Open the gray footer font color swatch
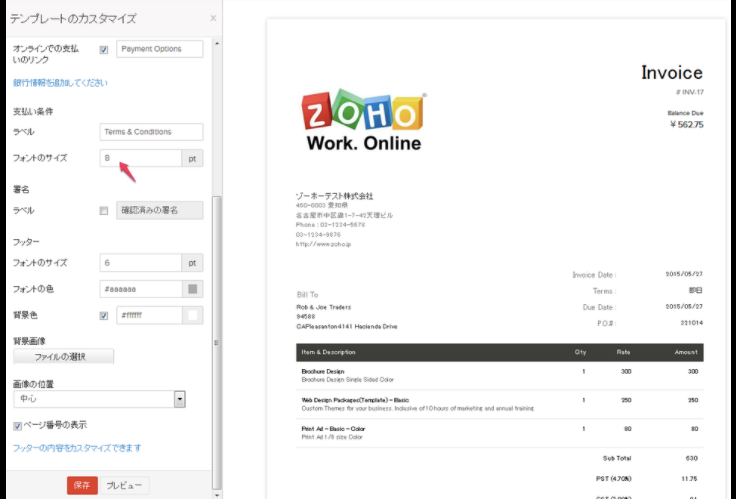This screenshot has height=499, width=736. 192,289
